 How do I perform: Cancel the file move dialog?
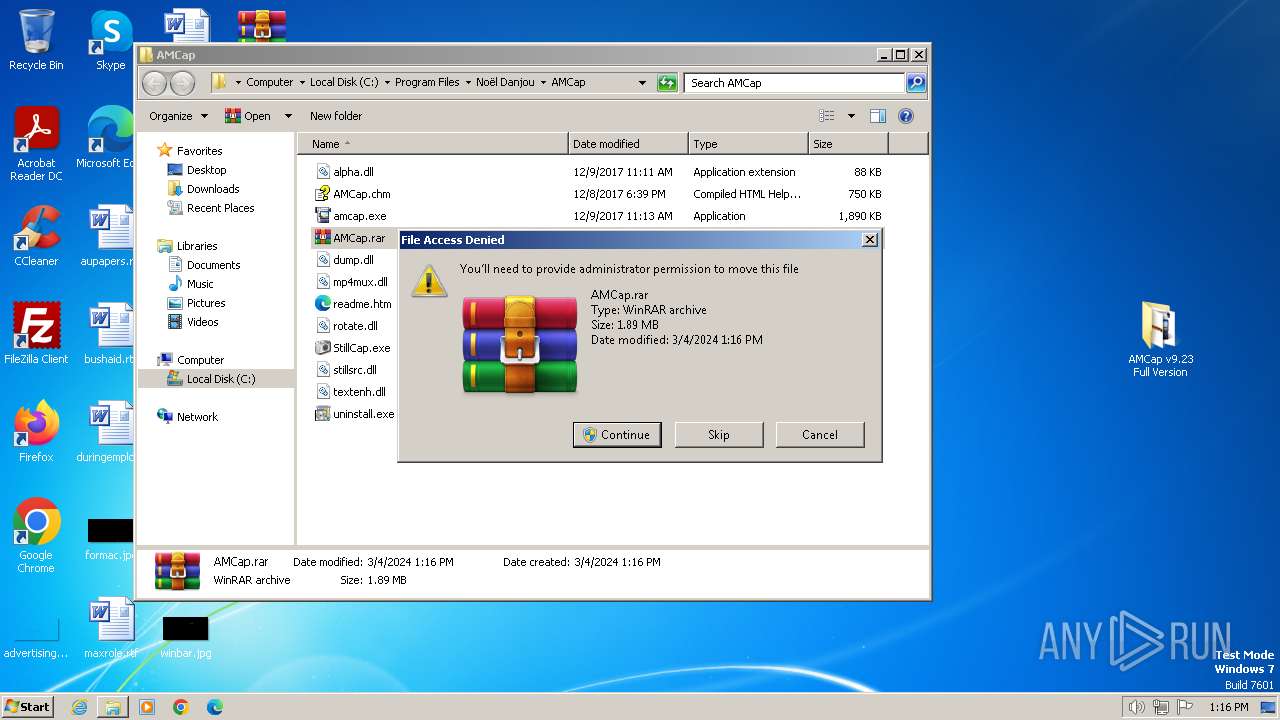(820, 435)
